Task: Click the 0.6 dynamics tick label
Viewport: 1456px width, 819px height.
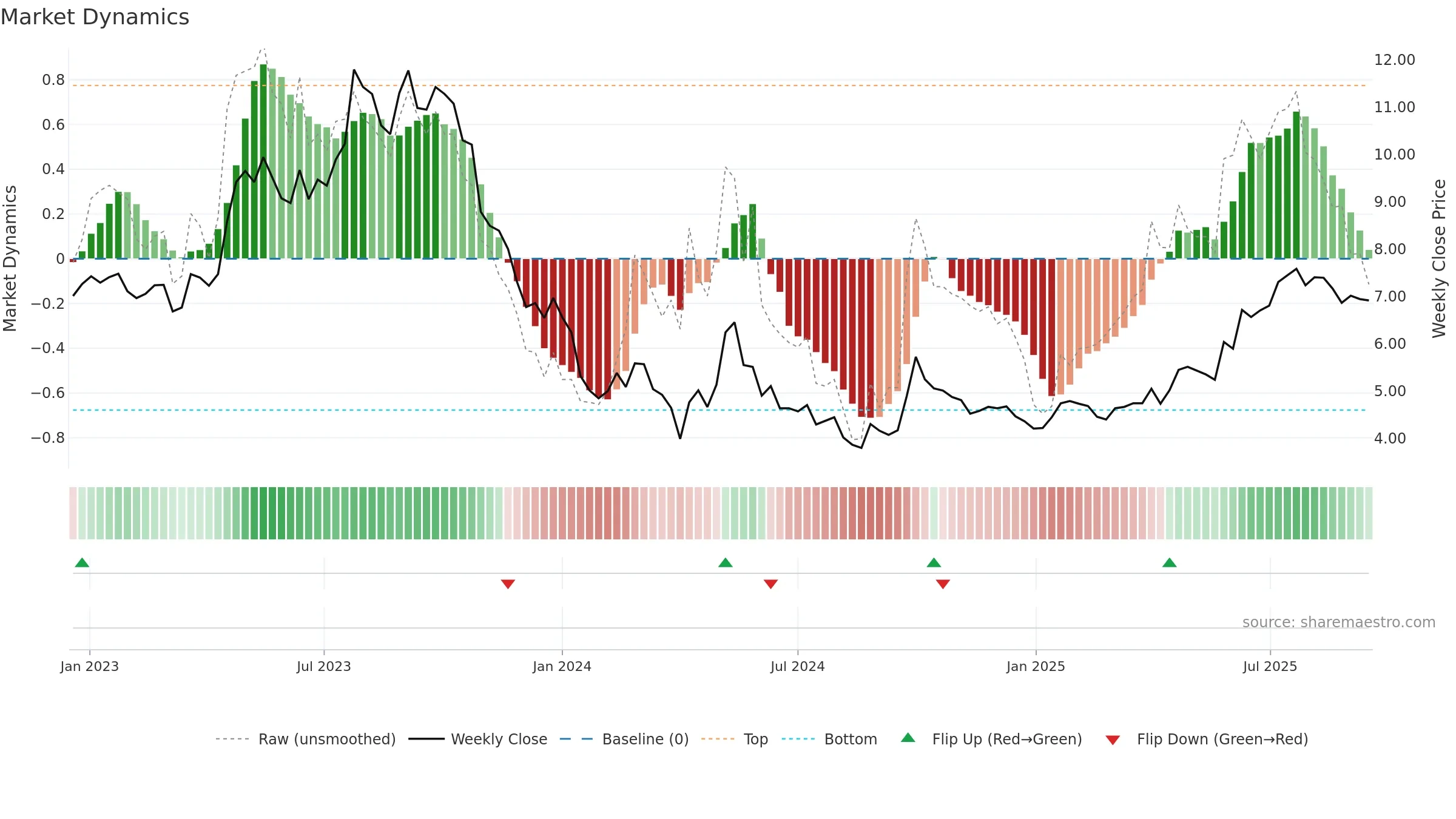Action: [x=53, y=125]
